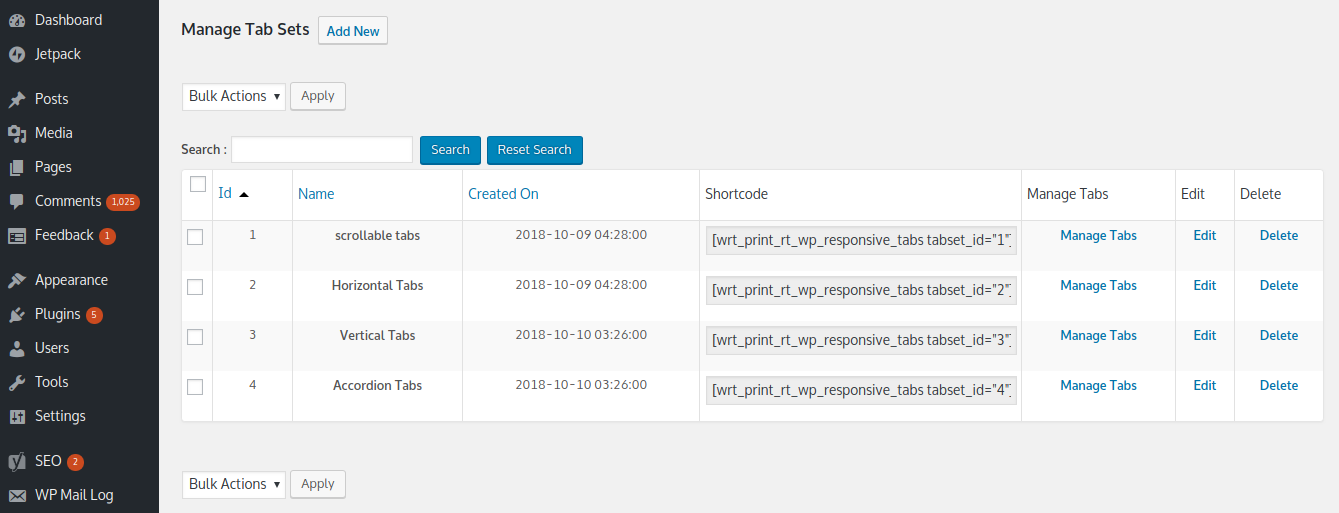Screen dimensions: 1339x513
Task: Click the Comments speech bubble icon
Action: tap(17, 201)
